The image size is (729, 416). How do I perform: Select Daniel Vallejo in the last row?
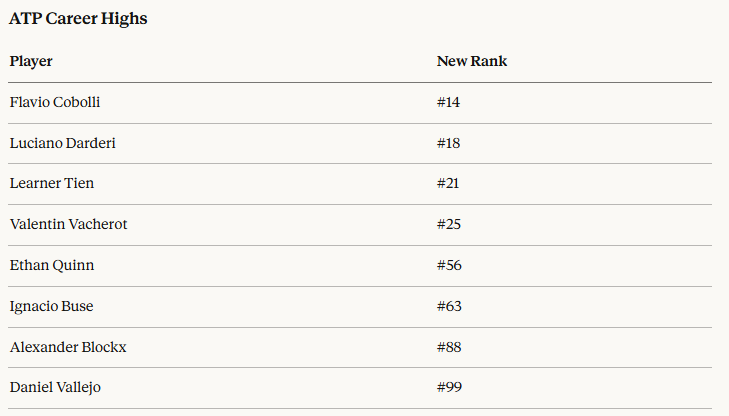point(56,387)
